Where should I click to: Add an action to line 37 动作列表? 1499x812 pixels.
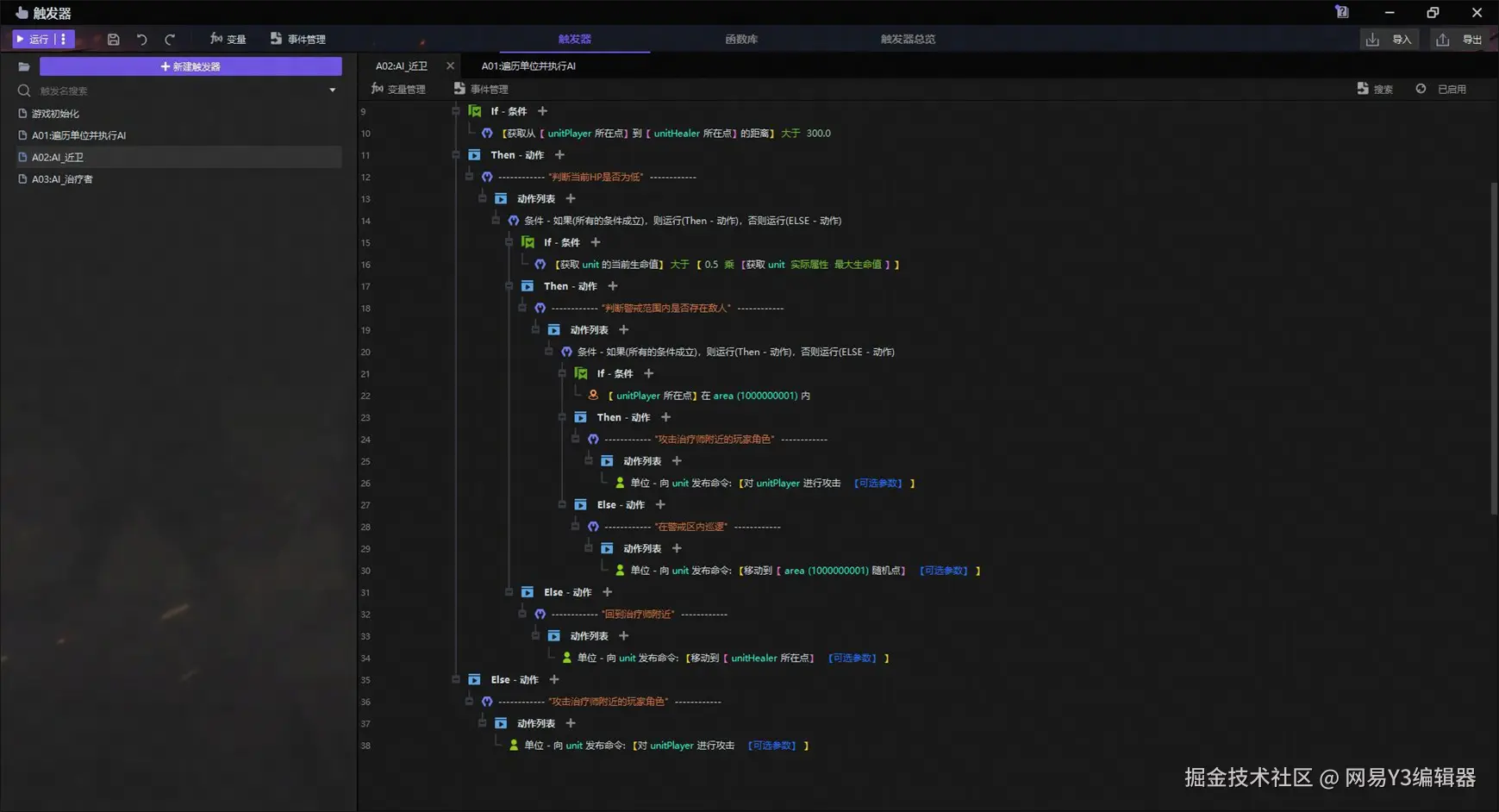571,724
